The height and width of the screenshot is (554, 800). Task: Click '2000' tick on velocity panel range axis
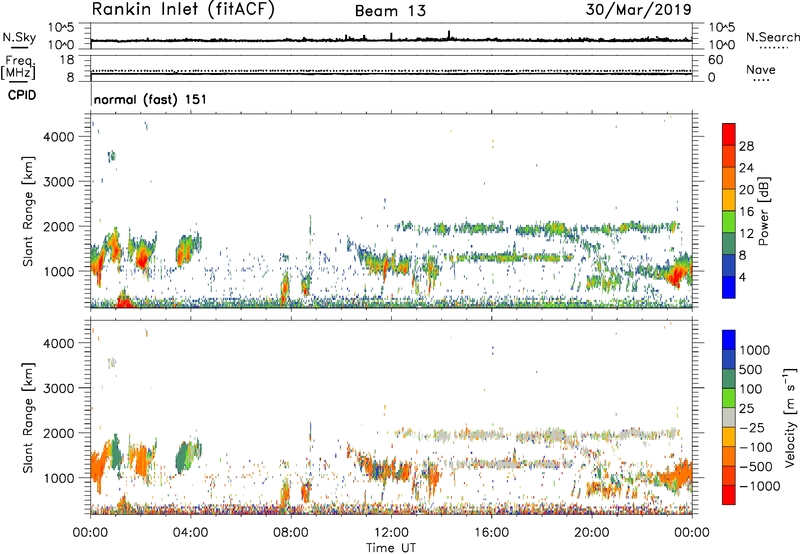59,433
